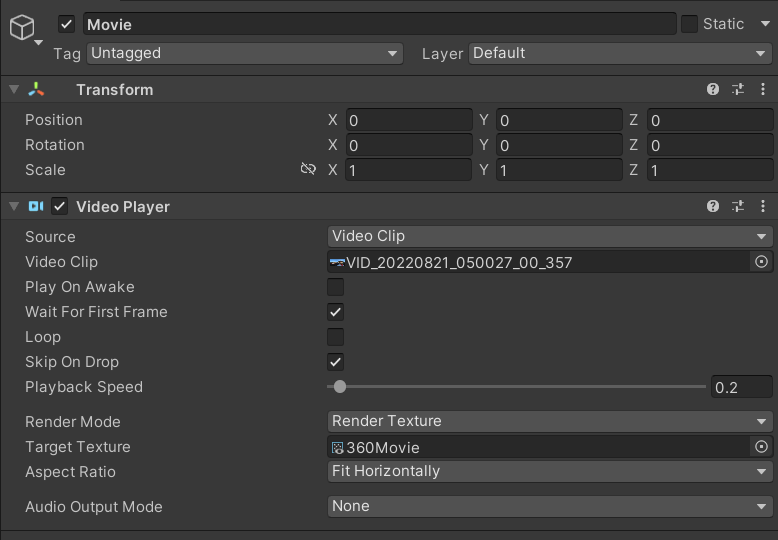Open Aspect Ratio dropdown showing Fit Horizontally
The width and height of the screenshot is (778, 540).
pyautogui.click(x=550, y=472)
